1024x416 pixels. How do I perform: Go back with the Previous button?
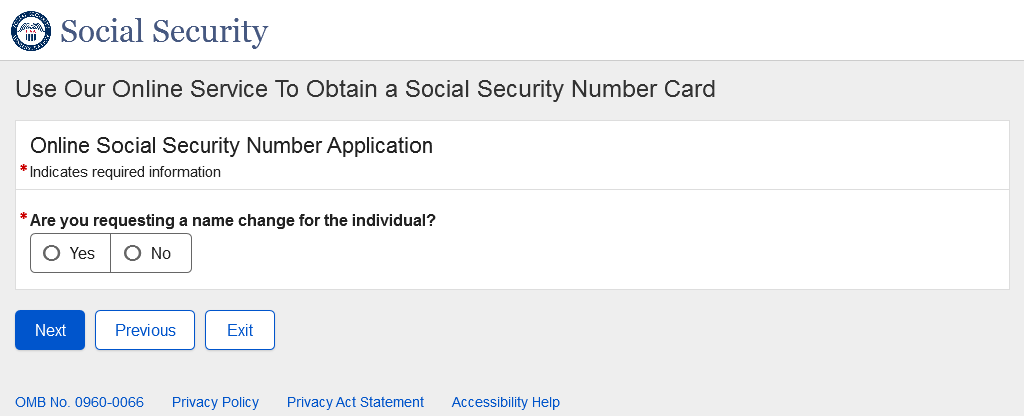coord(145,330)
